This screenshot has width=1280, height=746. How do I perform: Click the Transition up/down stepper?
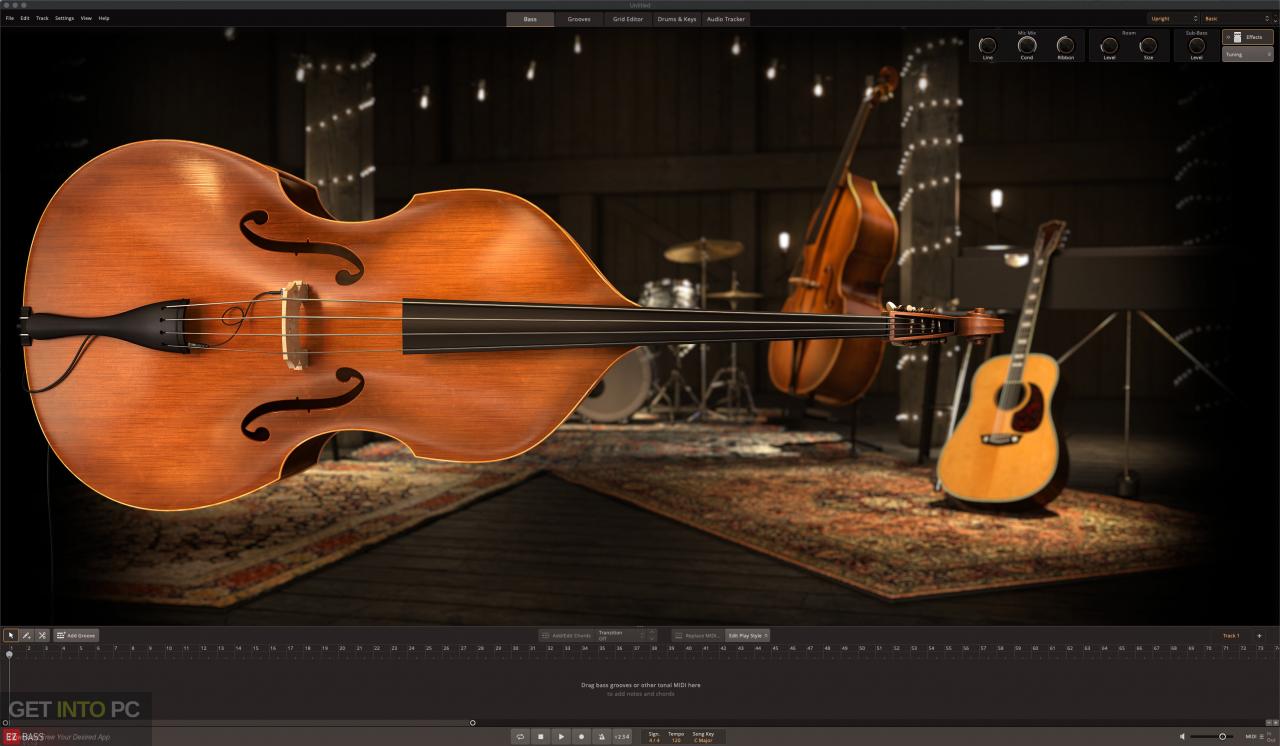click(652, 635)
